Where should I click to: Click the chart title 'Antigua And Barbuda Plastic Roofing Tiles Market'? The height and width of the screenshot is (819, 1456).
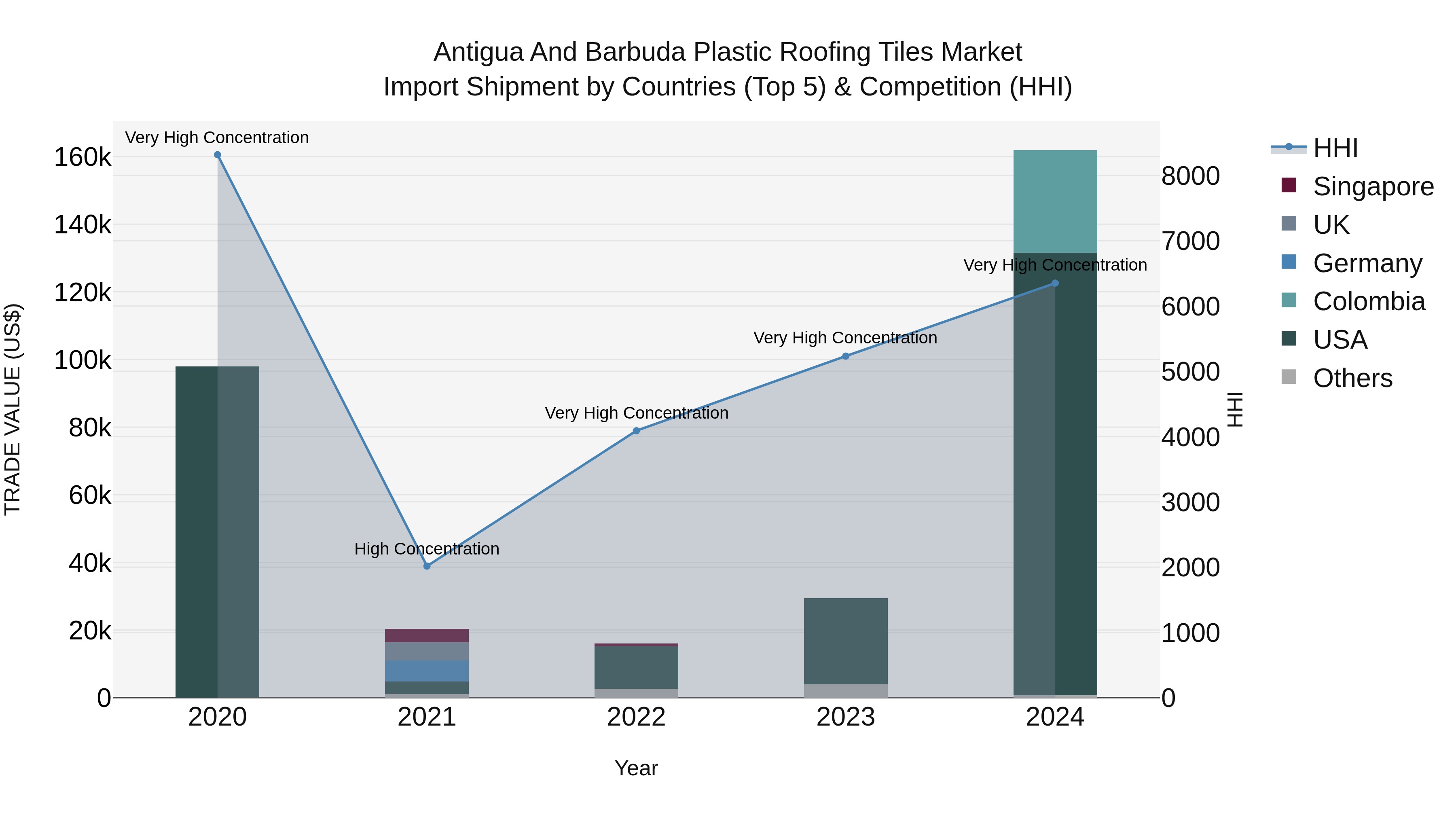point(728,52)
